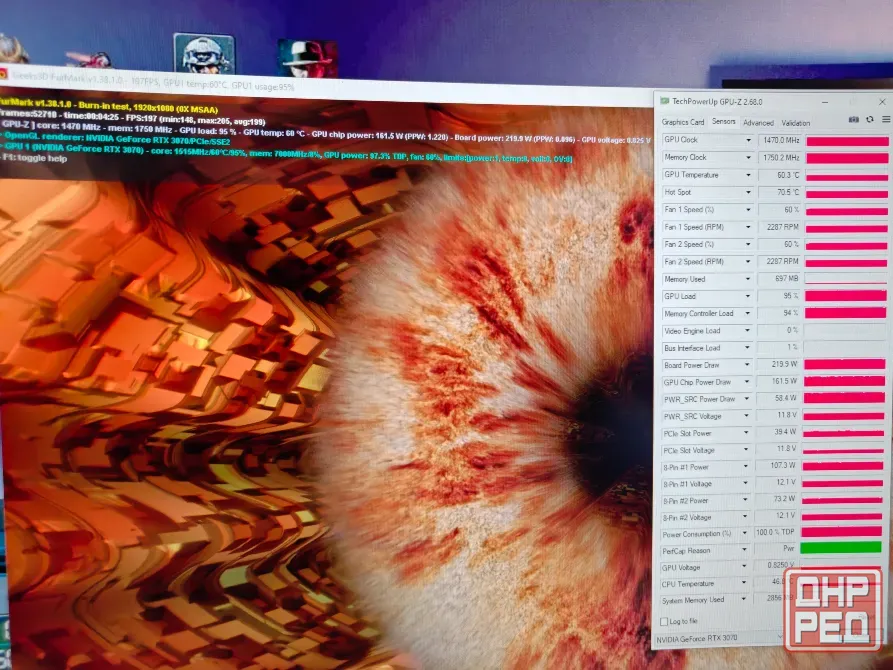This screenshot has height=670, width=893.
Task: Enable the Log to file checkbox
Action: 664,621
